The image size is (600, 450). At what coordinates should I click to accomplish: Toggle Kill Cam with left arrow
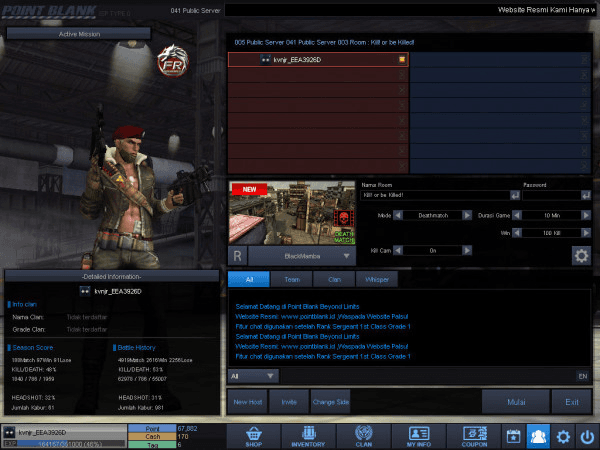click(x=398, y=250)
